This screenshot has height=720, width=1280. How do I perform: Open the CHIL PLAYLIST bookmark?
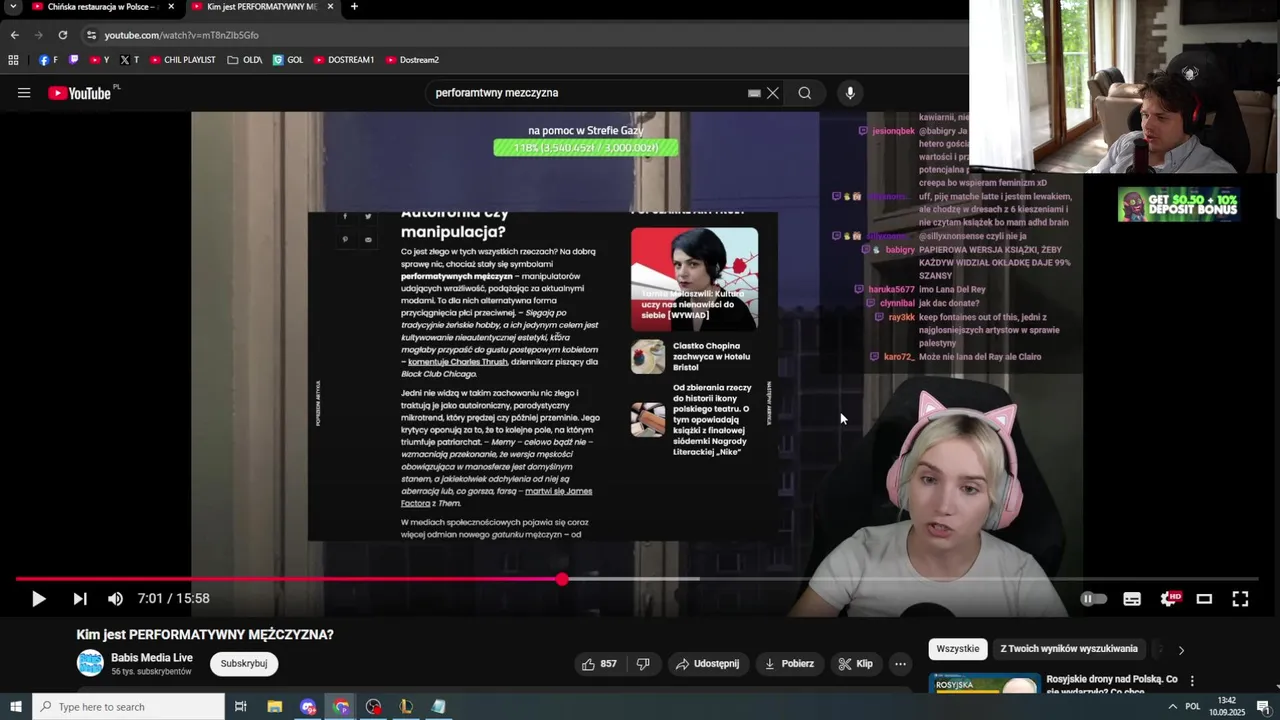[x=183, y=60]
